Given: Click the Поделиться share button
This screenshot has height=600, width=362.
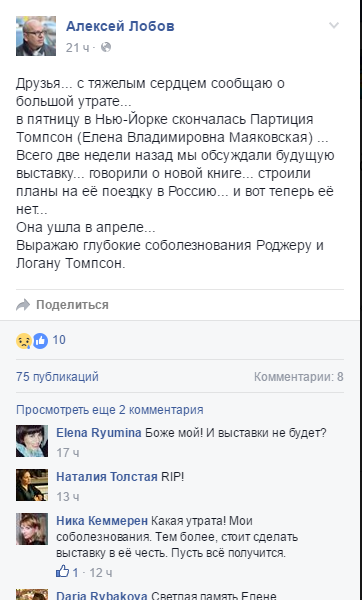Looking at the screenshot, I should pos(72,305).
